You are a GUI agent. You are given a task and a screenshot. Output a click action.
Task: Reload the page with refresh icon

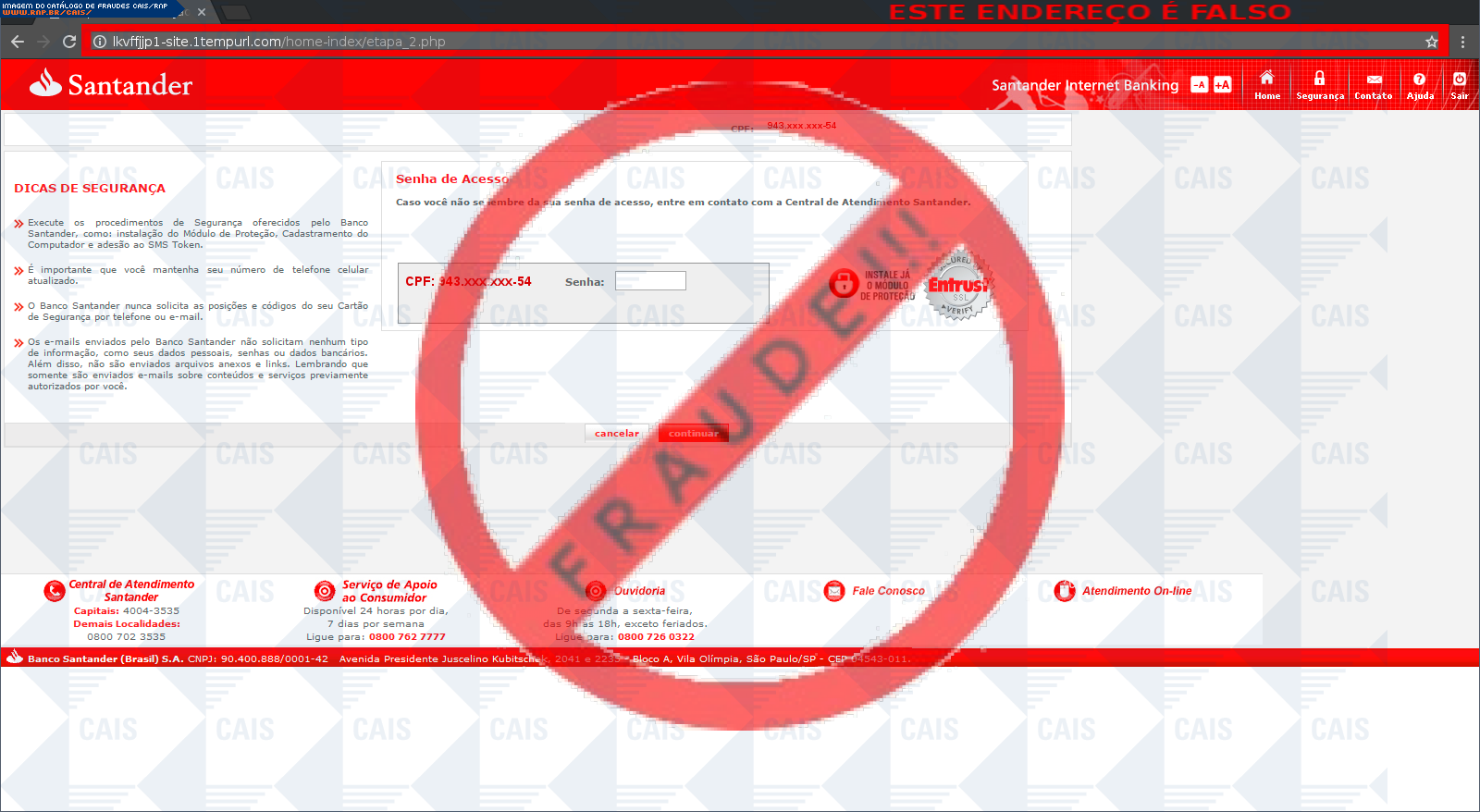pyautogui.click(x=69, y=42)
